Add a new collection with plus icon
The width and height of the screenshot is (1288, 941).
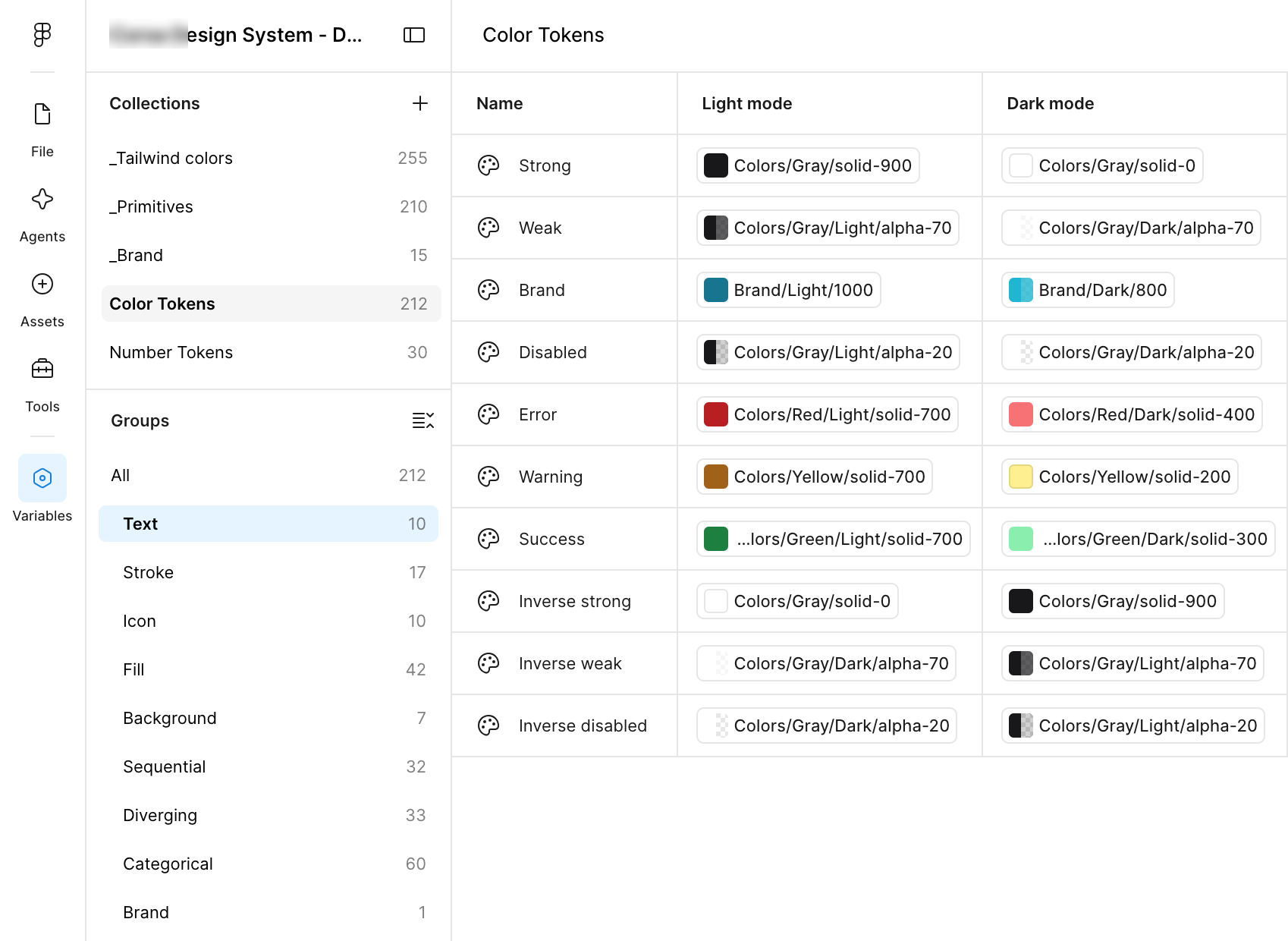(420, 103)
